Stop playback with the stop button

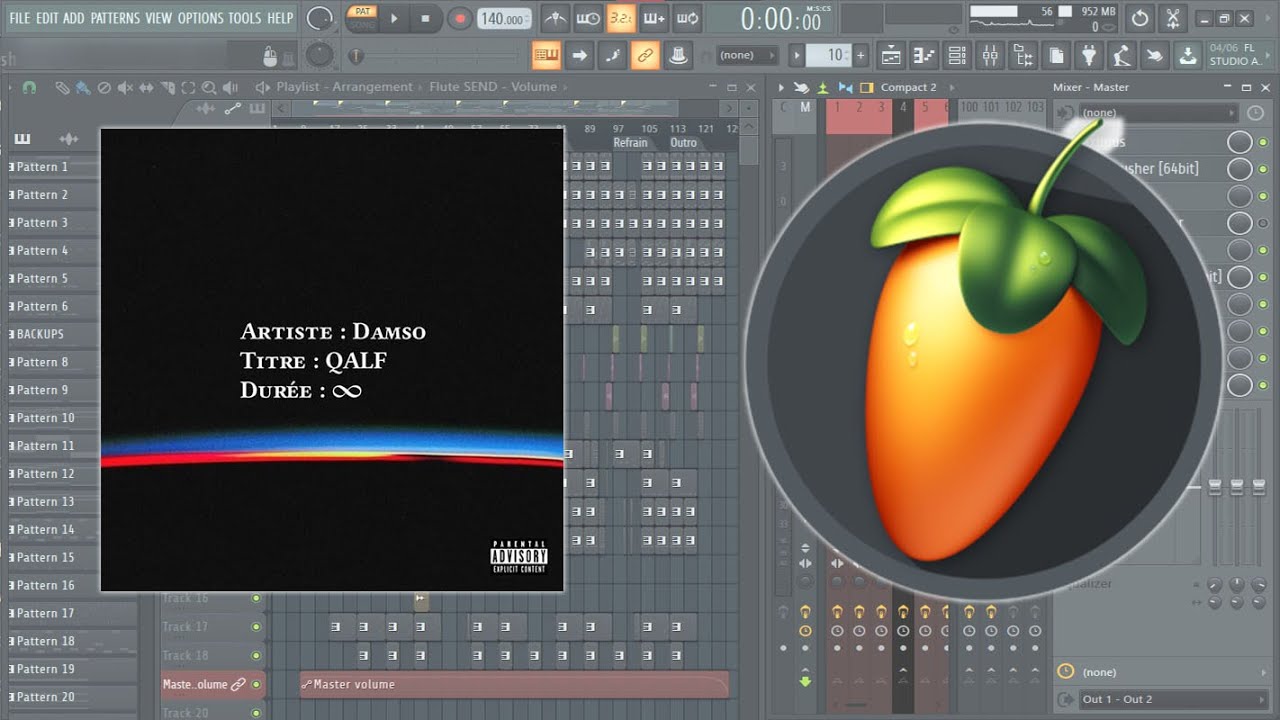pos(425,18)
